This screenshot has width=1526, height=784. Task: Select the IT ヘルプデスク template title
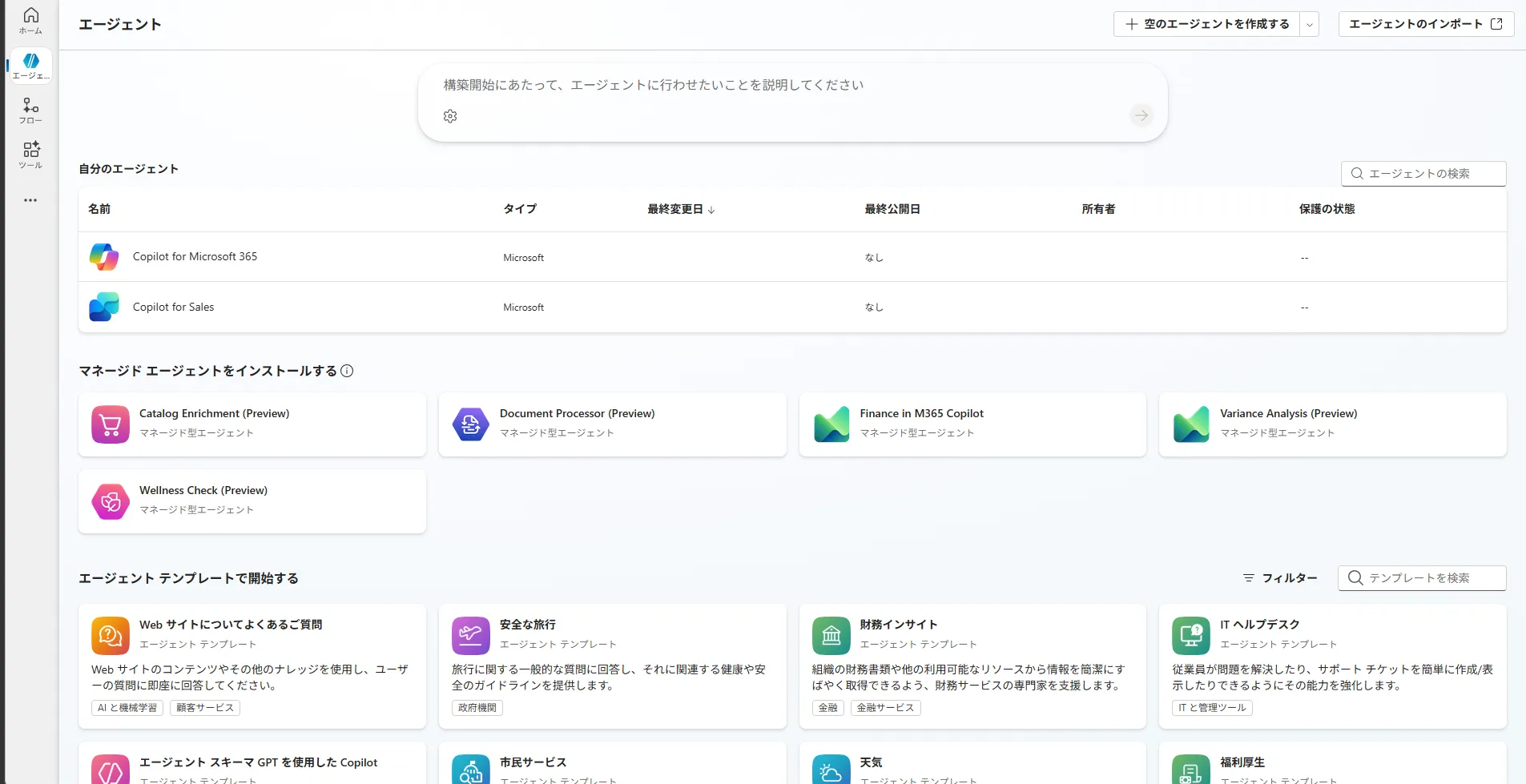coord(1259,625)
